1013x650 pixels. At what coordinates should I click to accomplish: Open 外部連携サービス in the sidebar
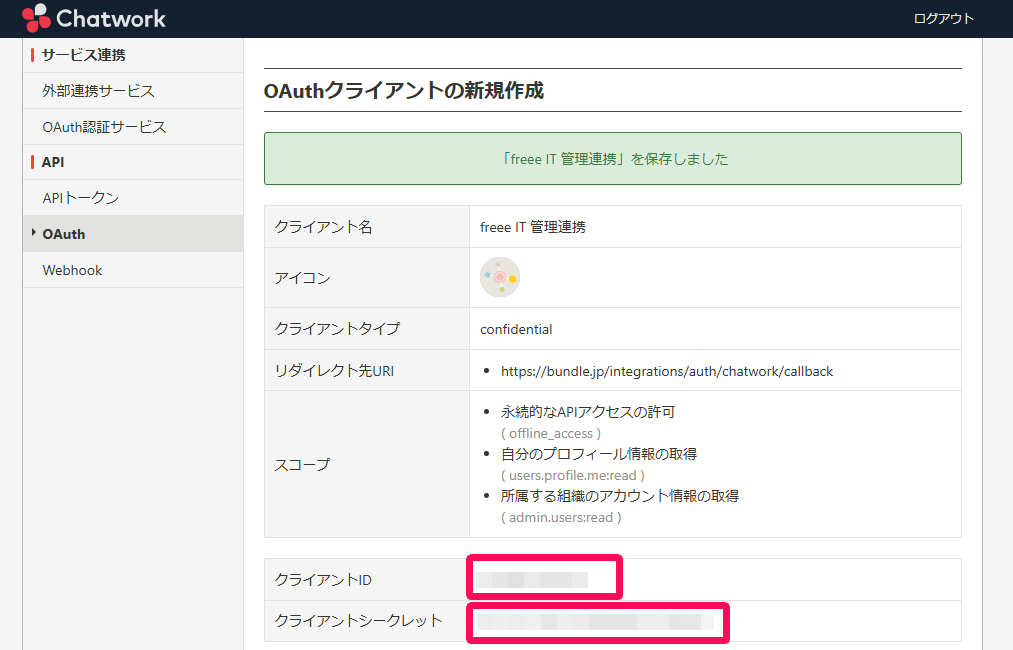coord(132,90)
